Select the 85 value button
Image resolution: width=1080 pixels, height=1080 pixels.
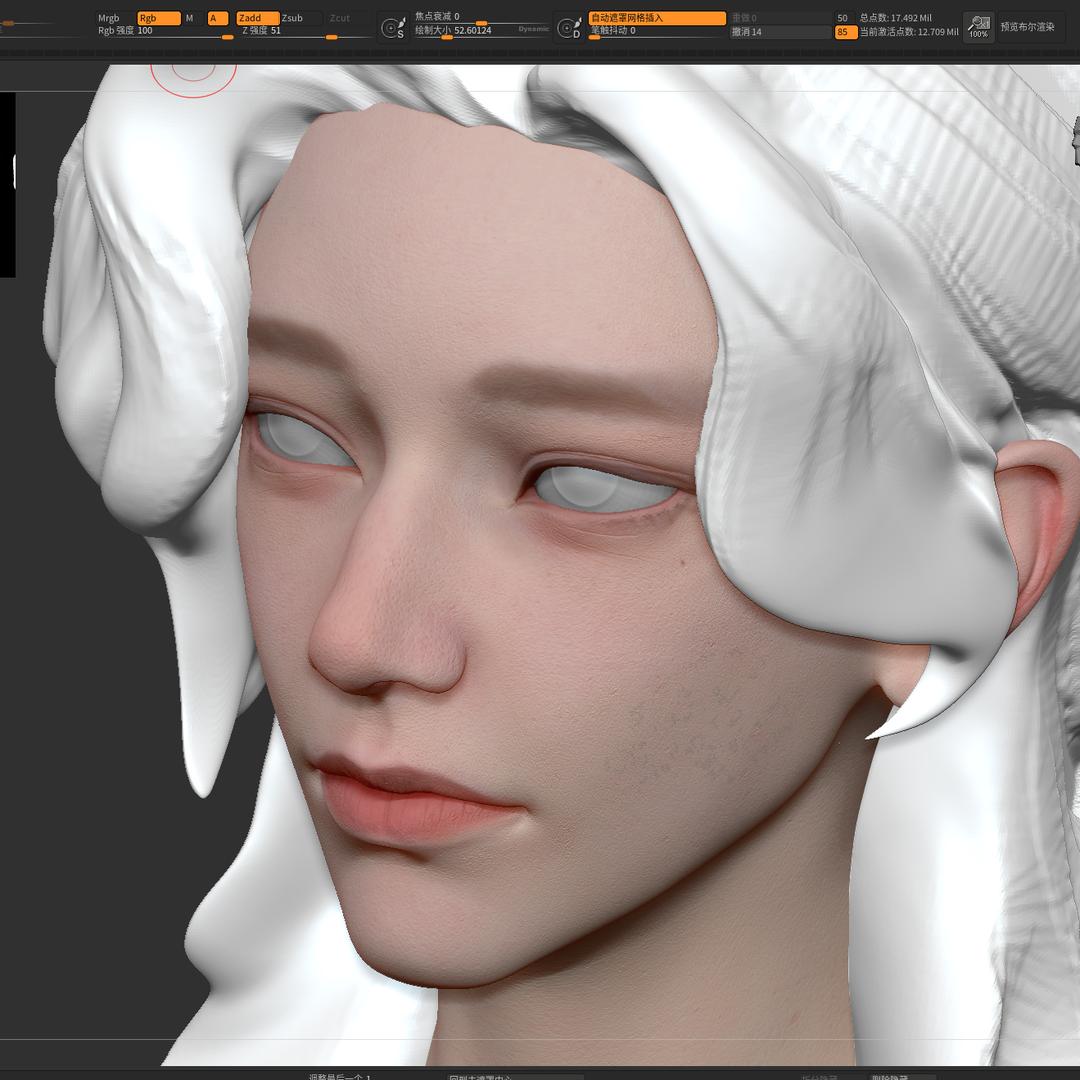pyautogui.click(x=844, y=32)
